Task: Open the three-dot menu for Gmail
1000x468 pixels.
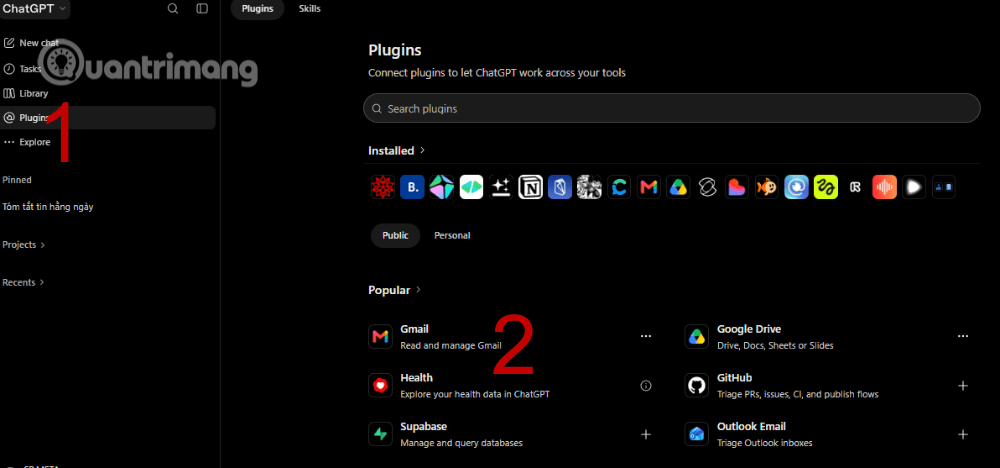Action: [x=646, y=336]
